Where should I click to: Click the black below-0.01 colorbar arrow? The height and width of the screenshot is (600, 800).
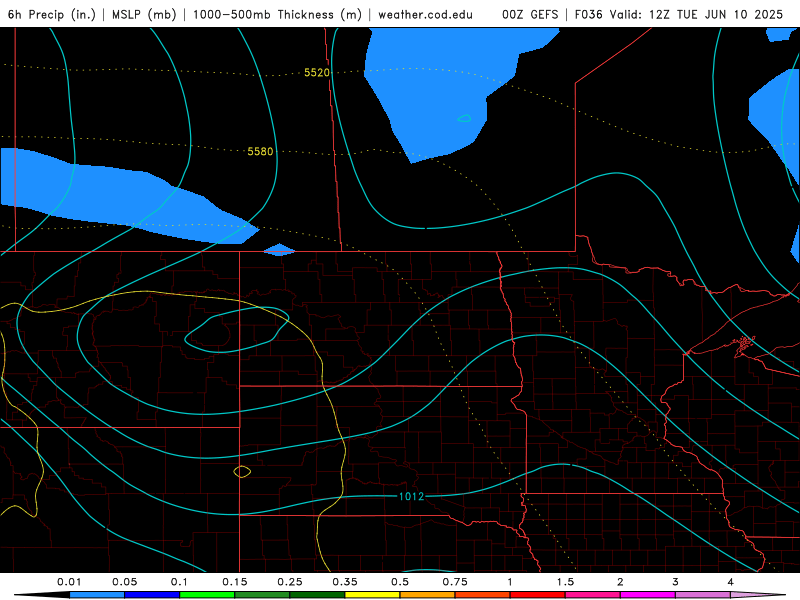click(42, 595)
